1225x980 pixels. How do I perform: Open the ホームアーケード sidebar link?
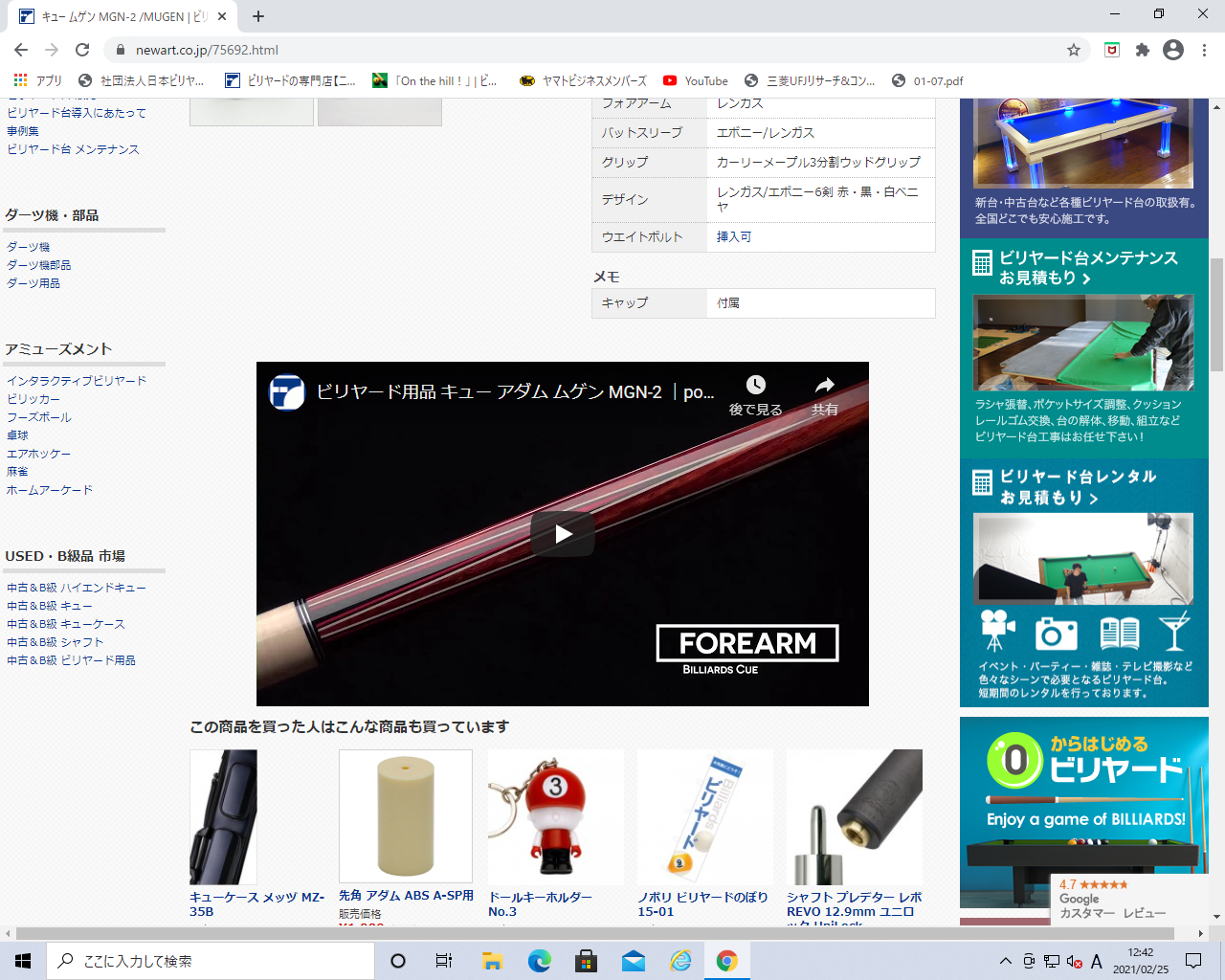click(x=50, y=490)
